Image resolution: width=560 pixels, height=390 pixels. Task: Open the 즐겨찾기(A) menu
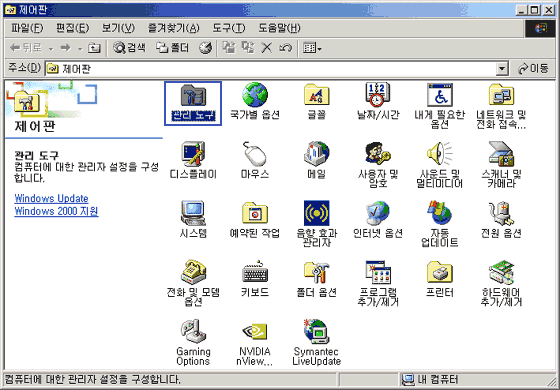pyautogui.click(x=174, y=28)
